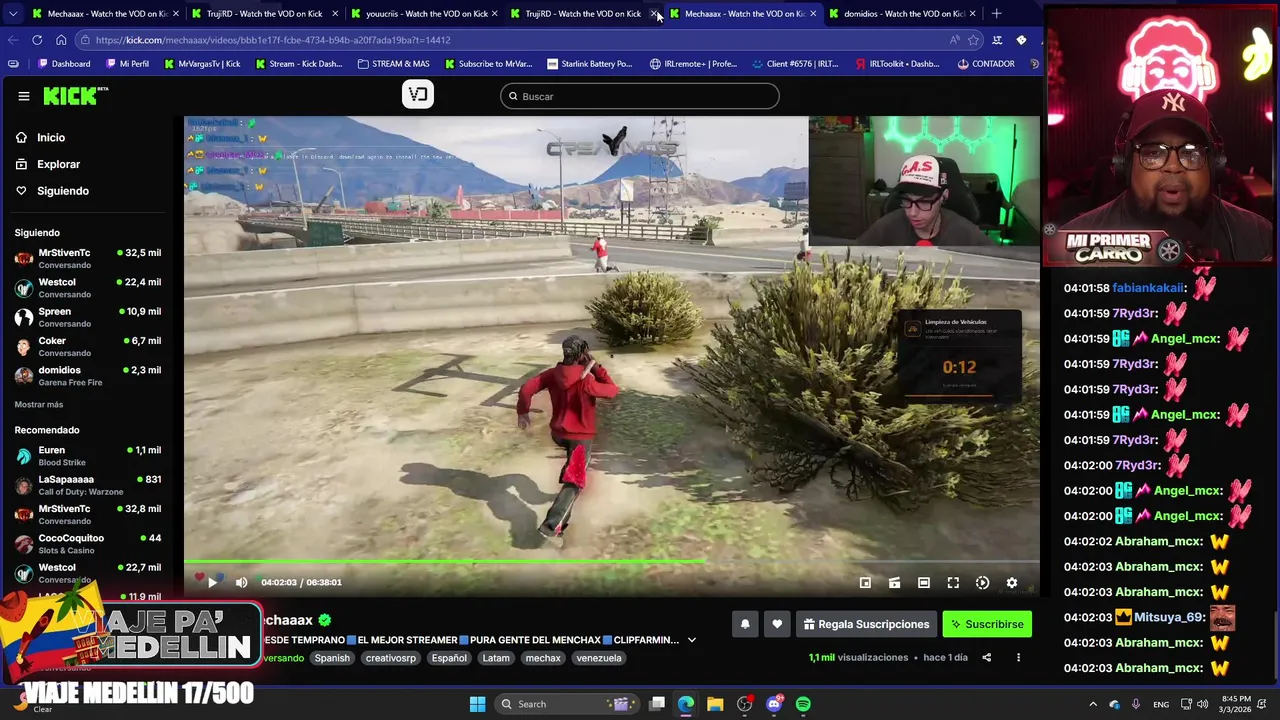This screenshot has width=1280, height=720.
Task: Open MrStivenTc channel with 32,5 mil viewers
Action: coord(88,259)
